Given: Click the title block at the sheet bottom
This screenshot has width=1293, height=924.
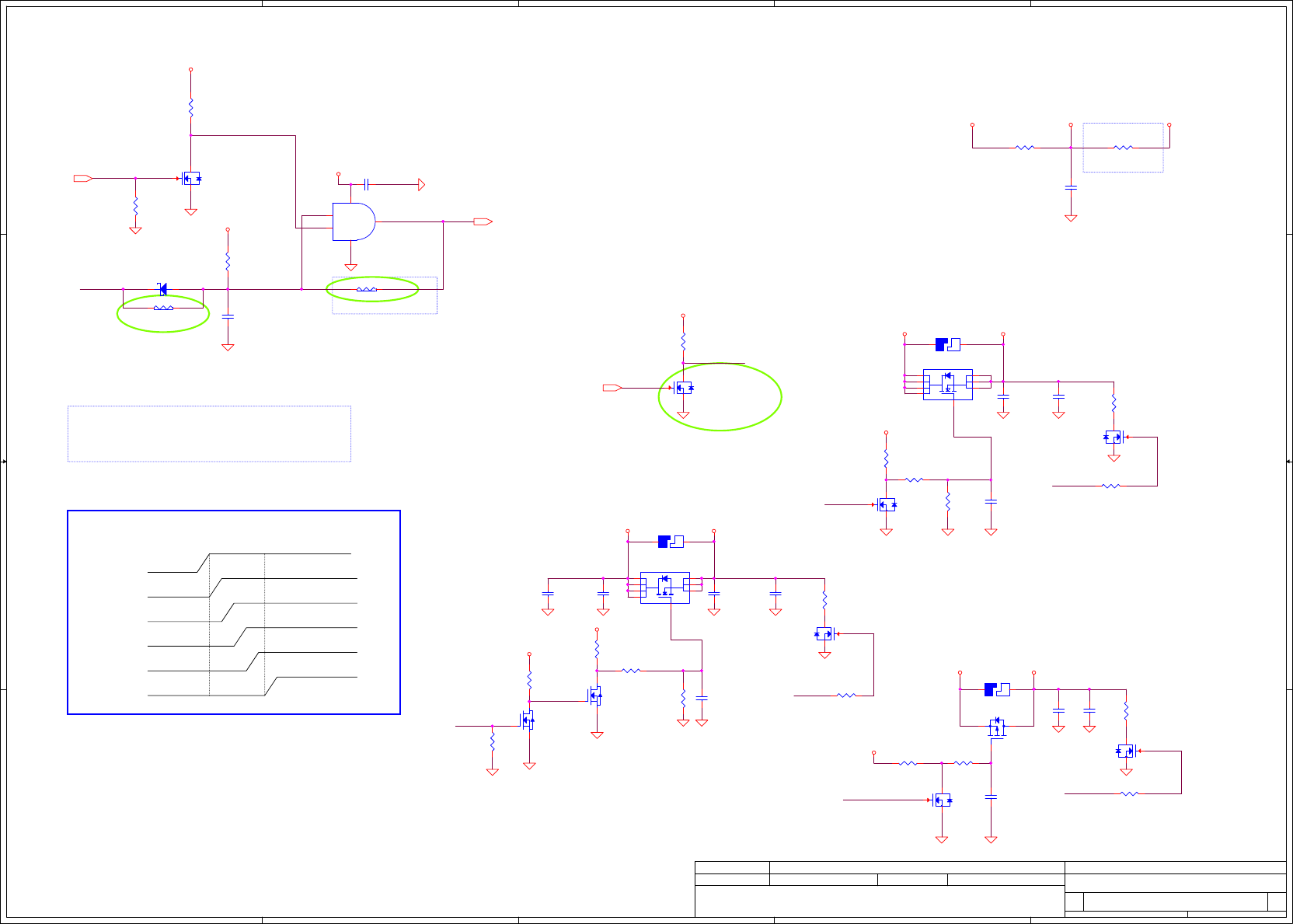Looking at the screenshot, I should point(990,889).
